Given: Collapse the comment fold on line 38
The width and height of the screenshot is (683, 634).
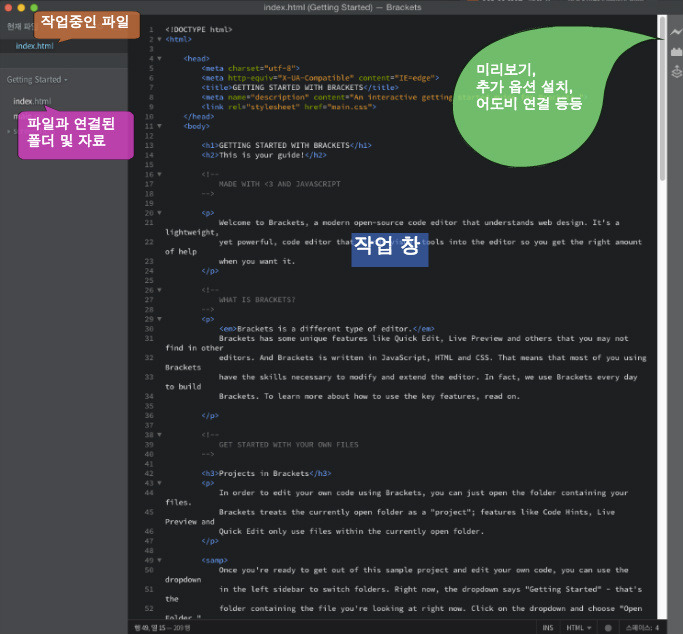Looking at the screenshot, I should click(x=159, y=435).
